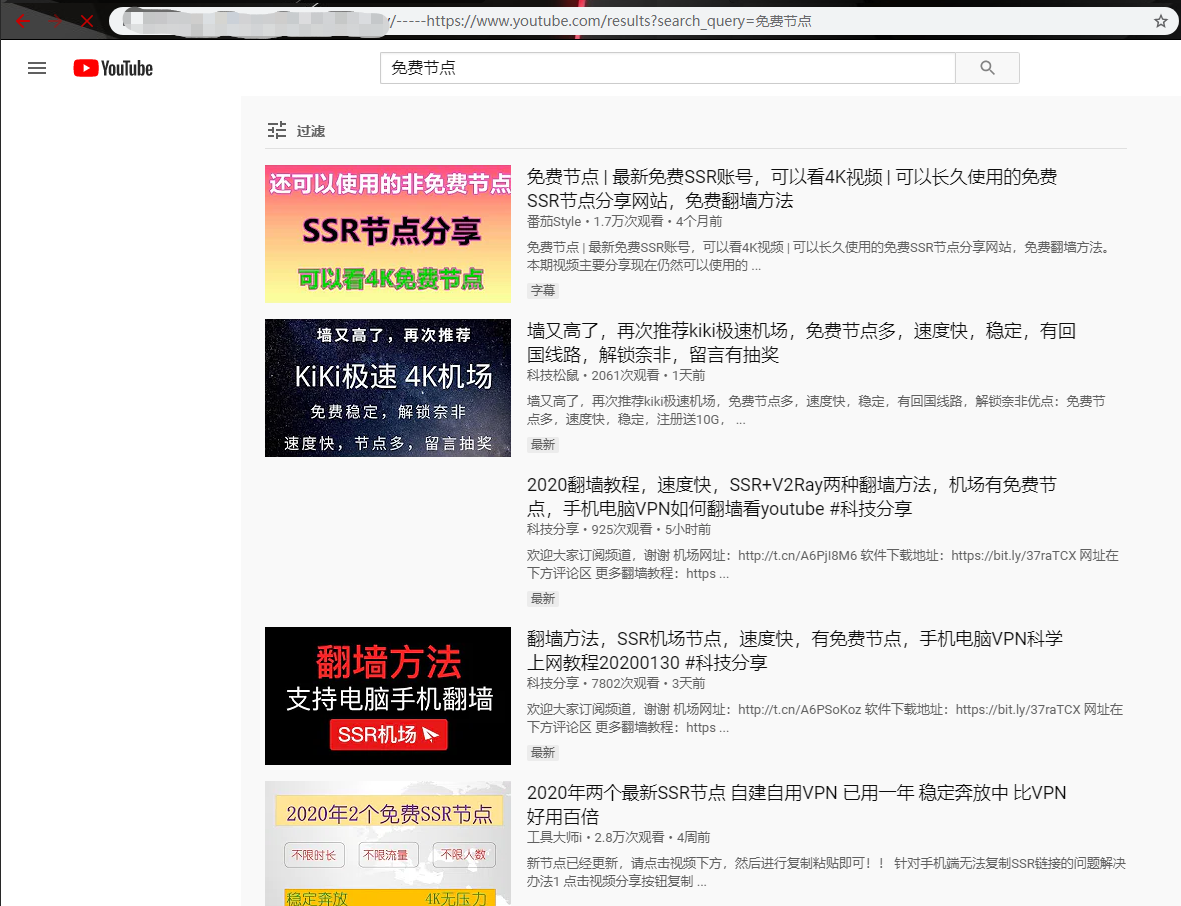Click the 1.7万次观看 view count
This screenshot has height=906, width=1181.
click(628, 221)
